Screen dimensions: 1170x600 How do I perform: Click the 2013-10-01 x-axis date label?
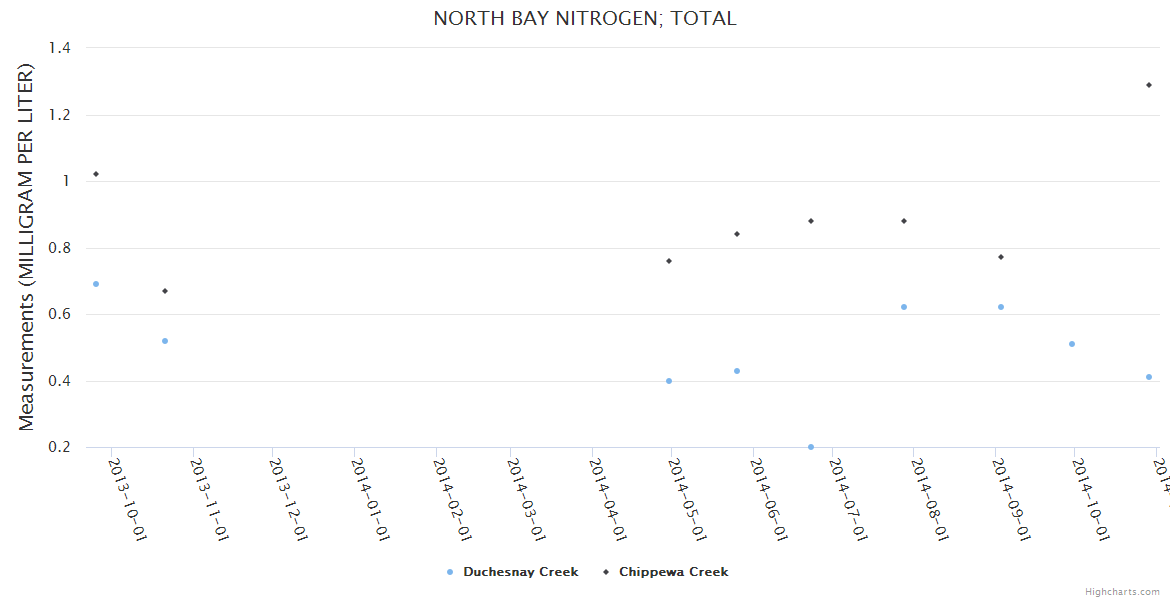coord(126,498)
